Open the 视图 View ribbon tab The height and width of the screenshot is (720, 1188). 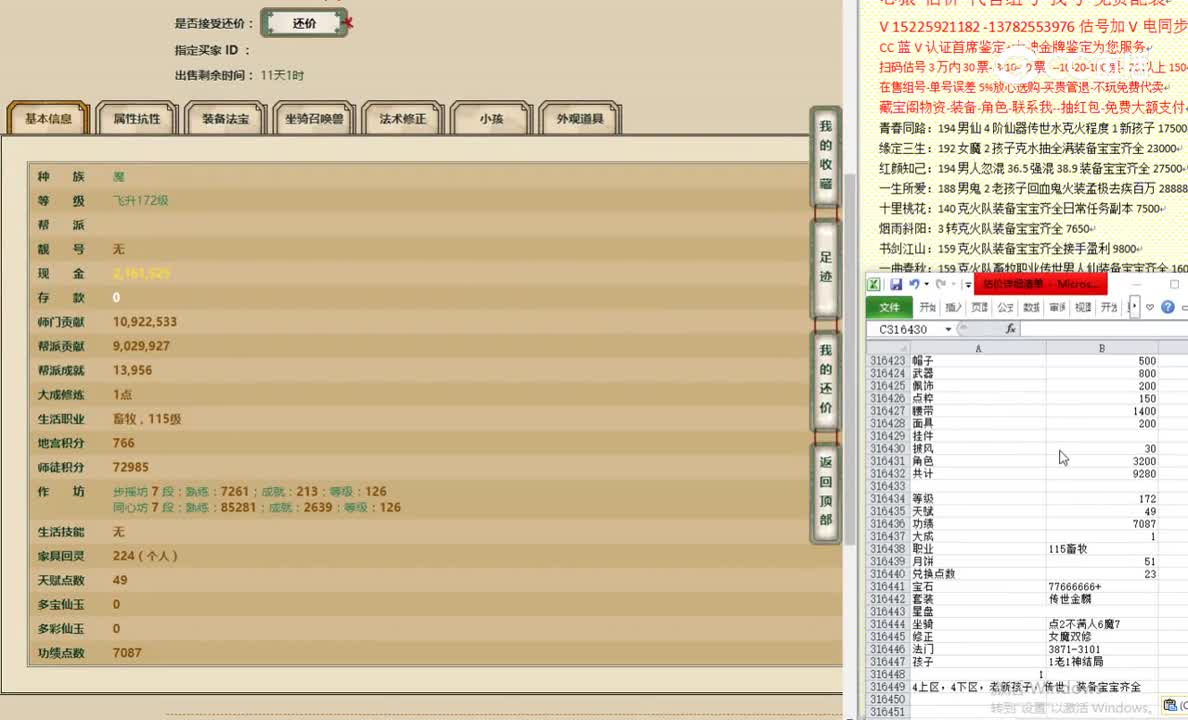tap(1083, 307)
